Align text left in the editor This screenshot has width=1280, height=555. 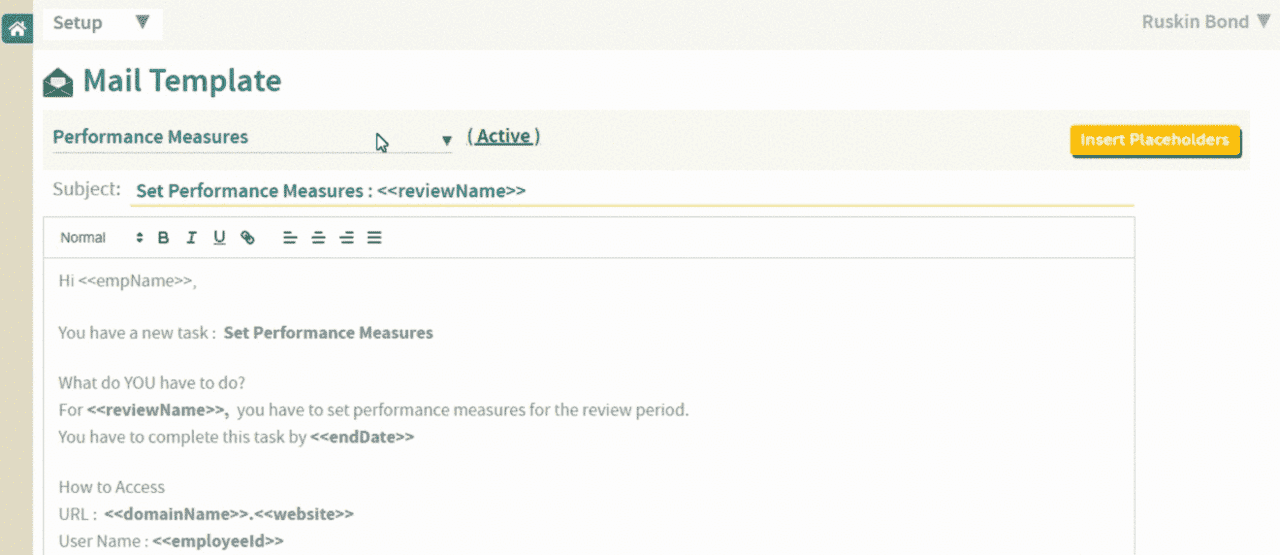(290, 238)
